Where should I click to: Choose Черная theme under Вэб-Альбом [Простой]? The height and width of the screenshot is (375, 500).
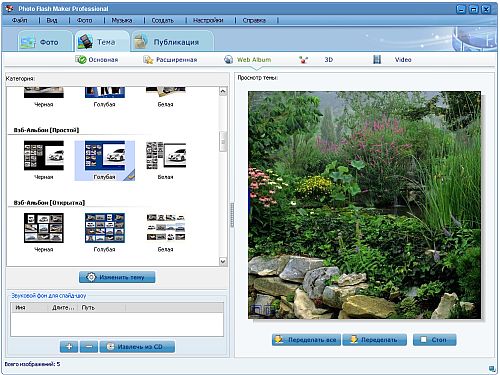[44, 160]
